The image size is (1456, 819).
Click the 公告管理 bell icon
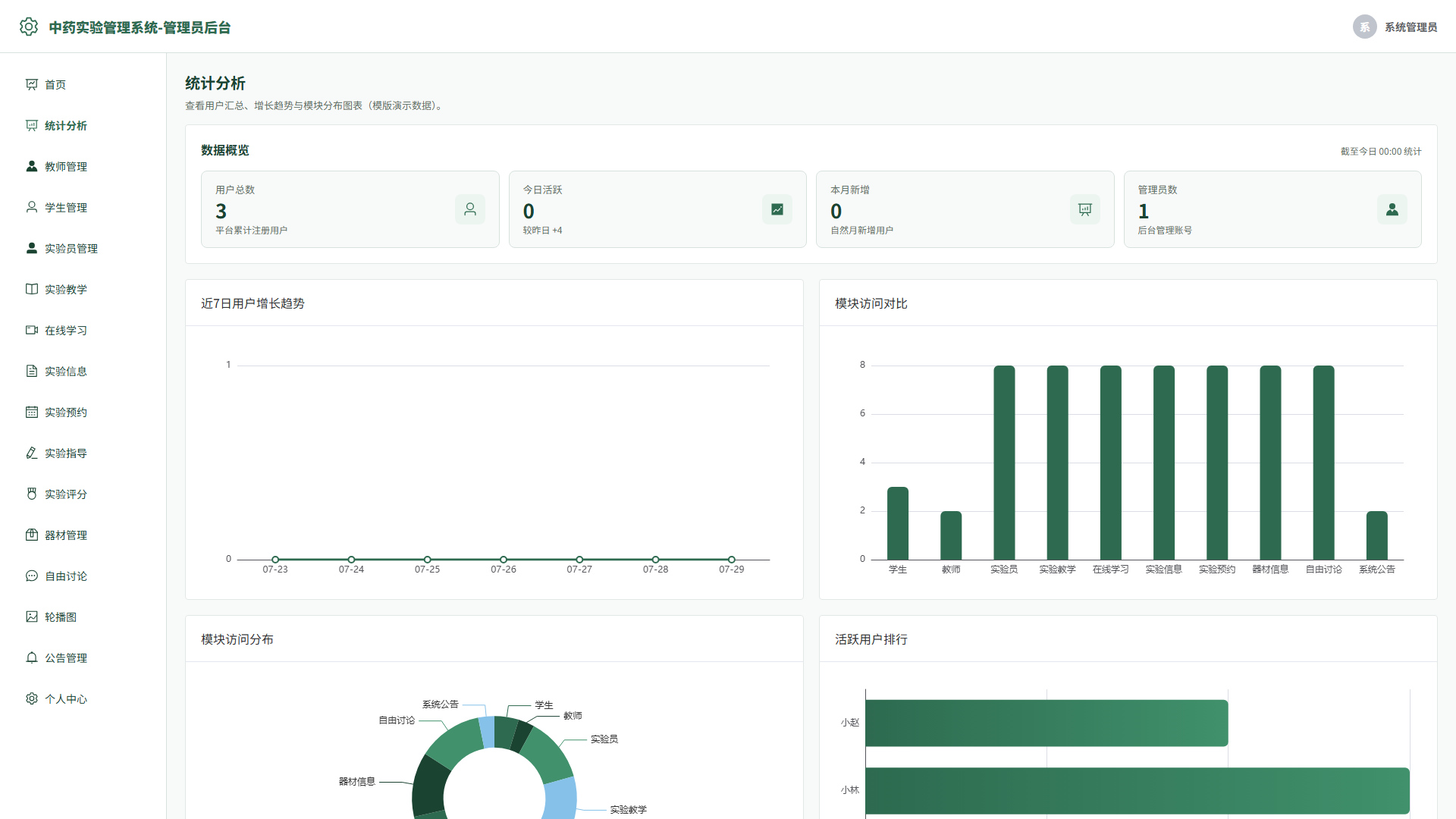[x=32, y=657]
